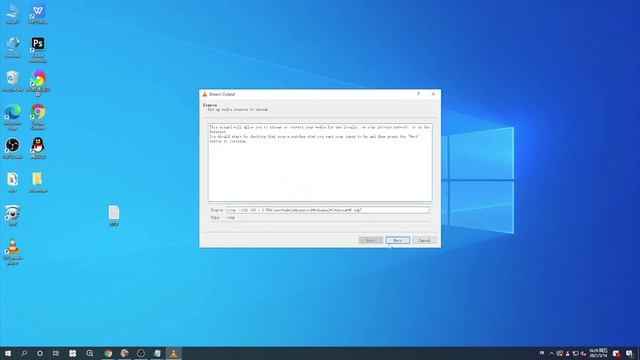Open the Google Chrome desktop shortcut

tap(38, 117)
